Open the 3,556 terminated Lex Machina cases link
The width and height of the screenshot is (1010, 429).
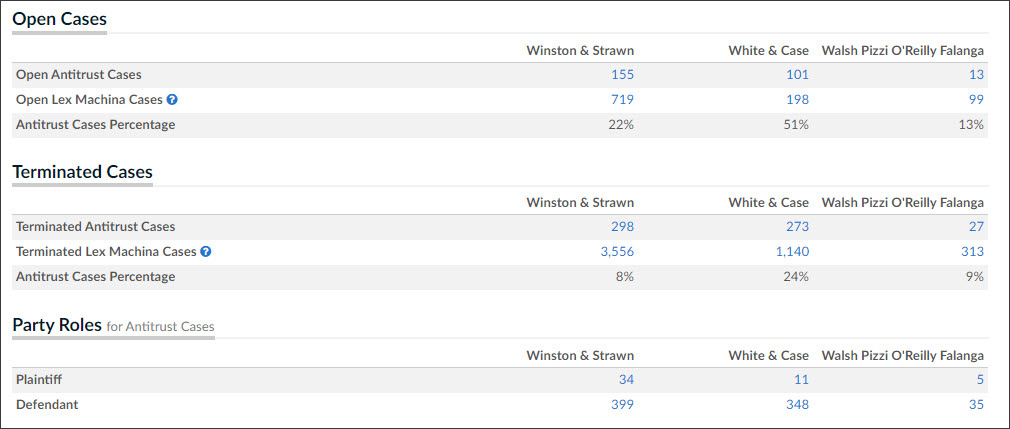coord(617,252)
